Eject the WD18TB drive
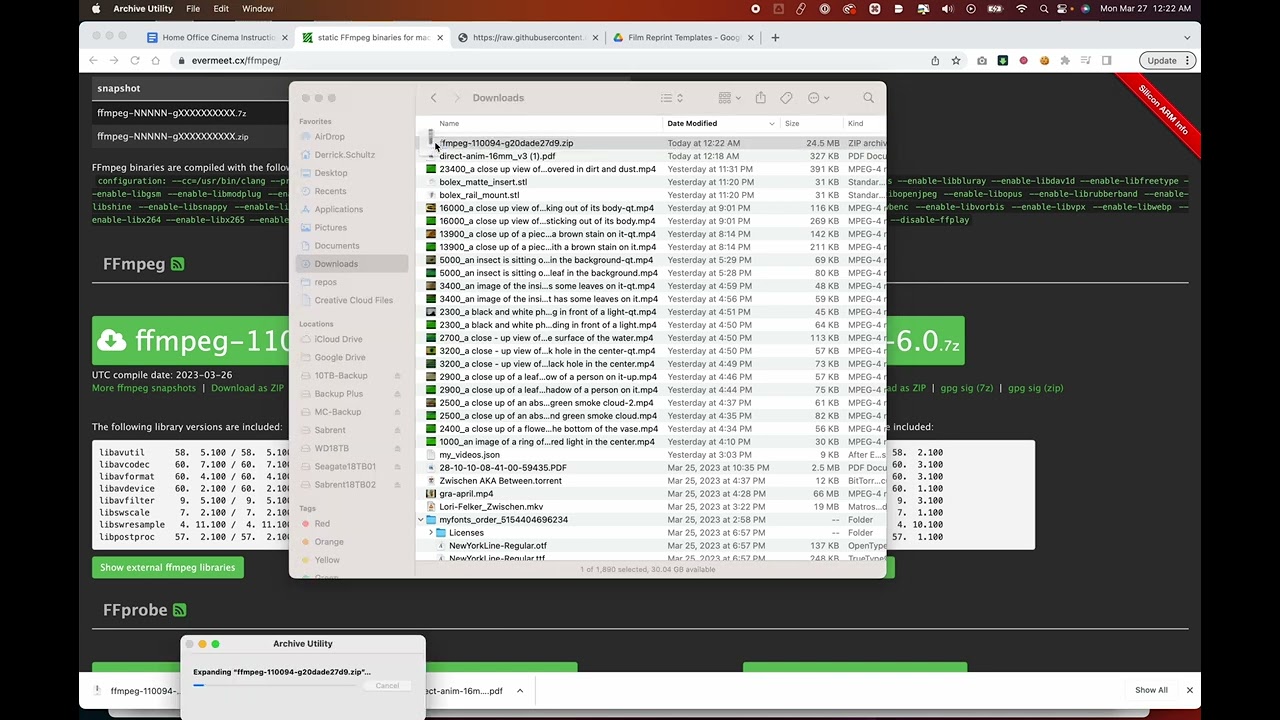Viewport: 1280px width, 720px height. point(397,448)
